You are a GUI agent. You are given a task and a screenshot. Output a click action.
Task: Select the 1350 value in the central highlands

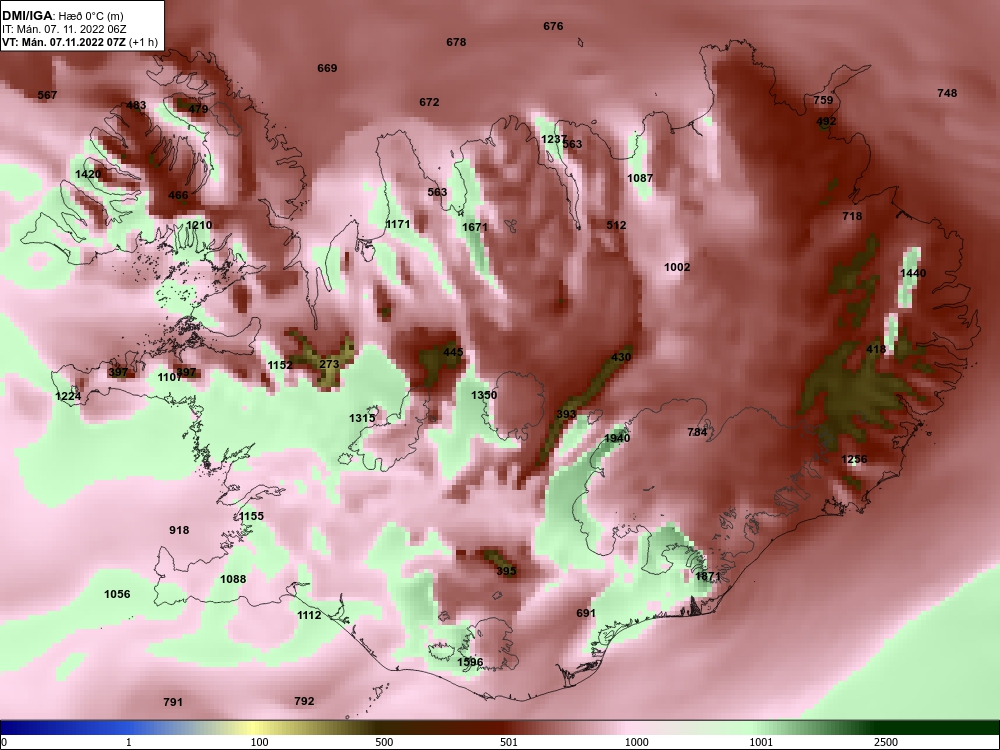[484, 395]
